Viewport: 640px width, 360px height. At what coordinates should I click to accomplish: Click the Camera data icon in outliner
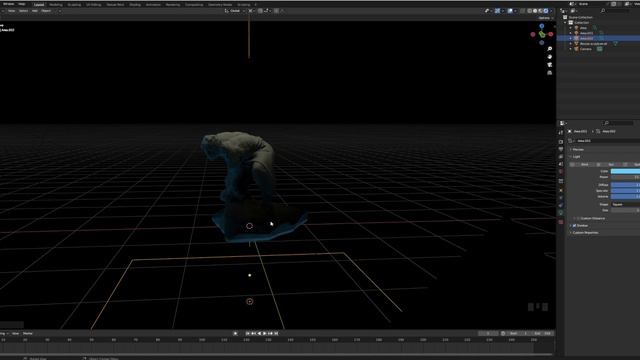[x=599, y=49]
